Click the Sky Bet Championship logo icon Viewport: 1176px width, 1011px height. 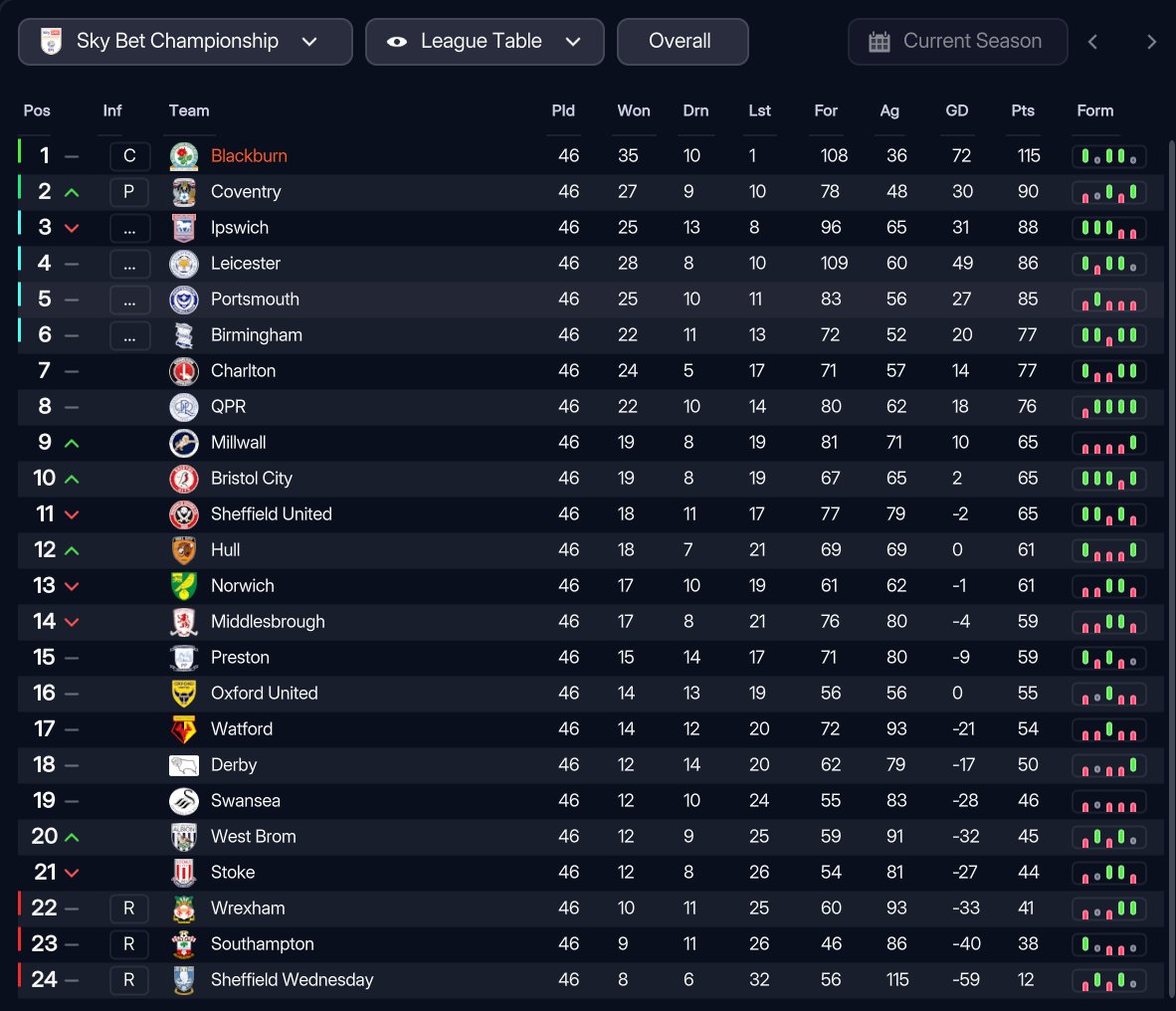pyautogui.click(x=51, y=41)
